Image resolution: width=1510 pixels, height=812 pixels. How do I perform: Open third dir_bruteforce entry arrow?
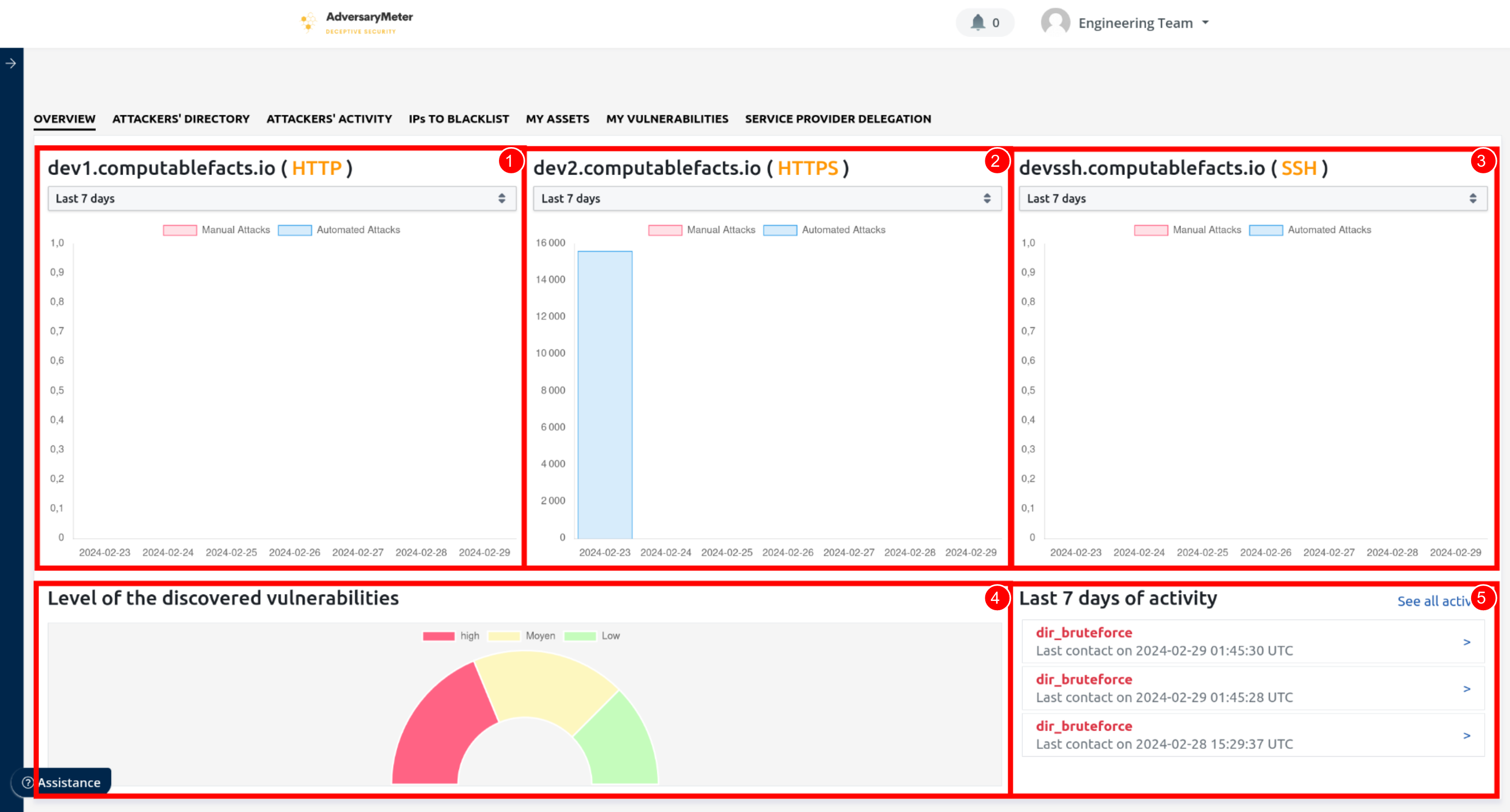(1466, 736)
